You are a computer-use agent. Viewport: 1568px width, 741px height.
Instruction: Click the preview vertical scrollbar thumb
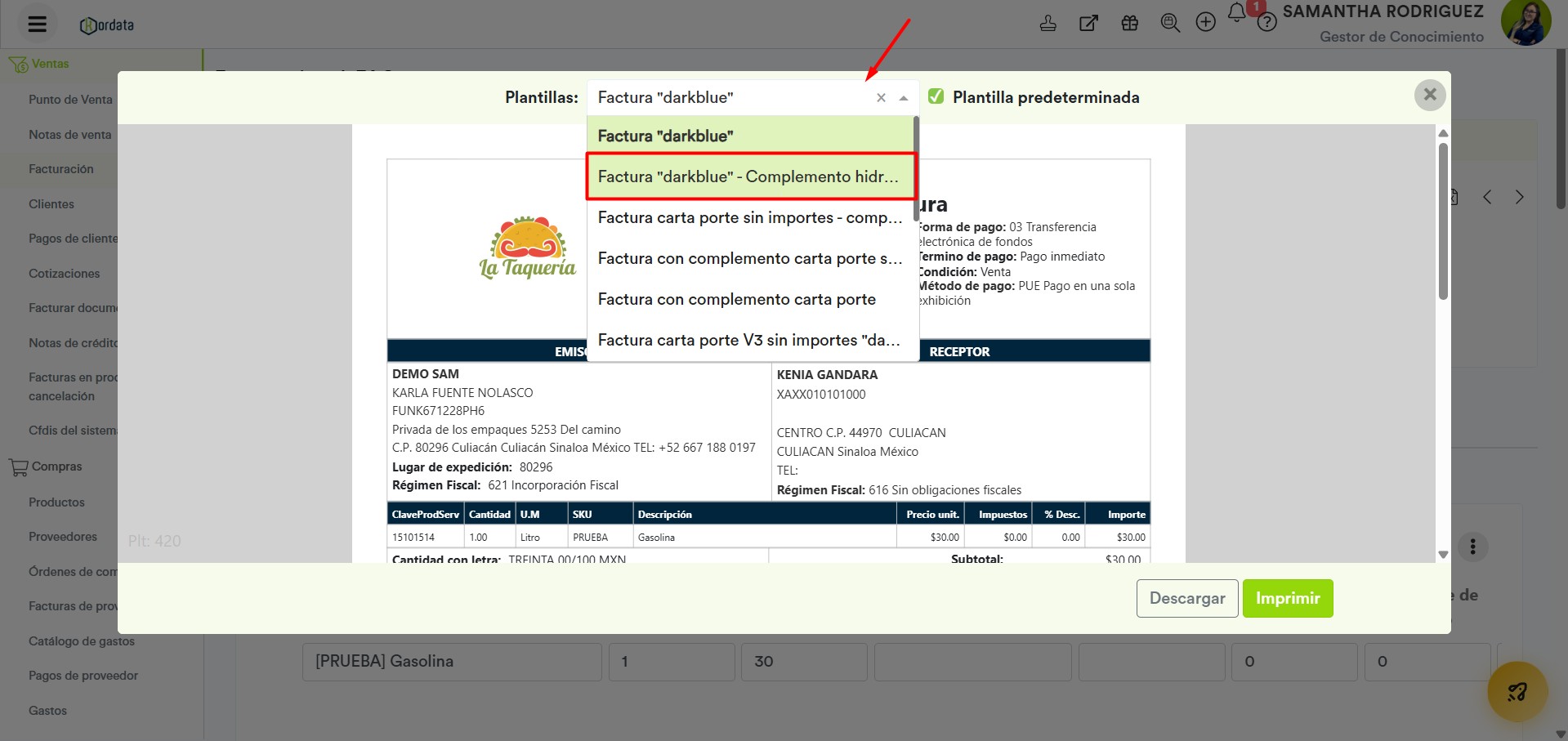1443,221
